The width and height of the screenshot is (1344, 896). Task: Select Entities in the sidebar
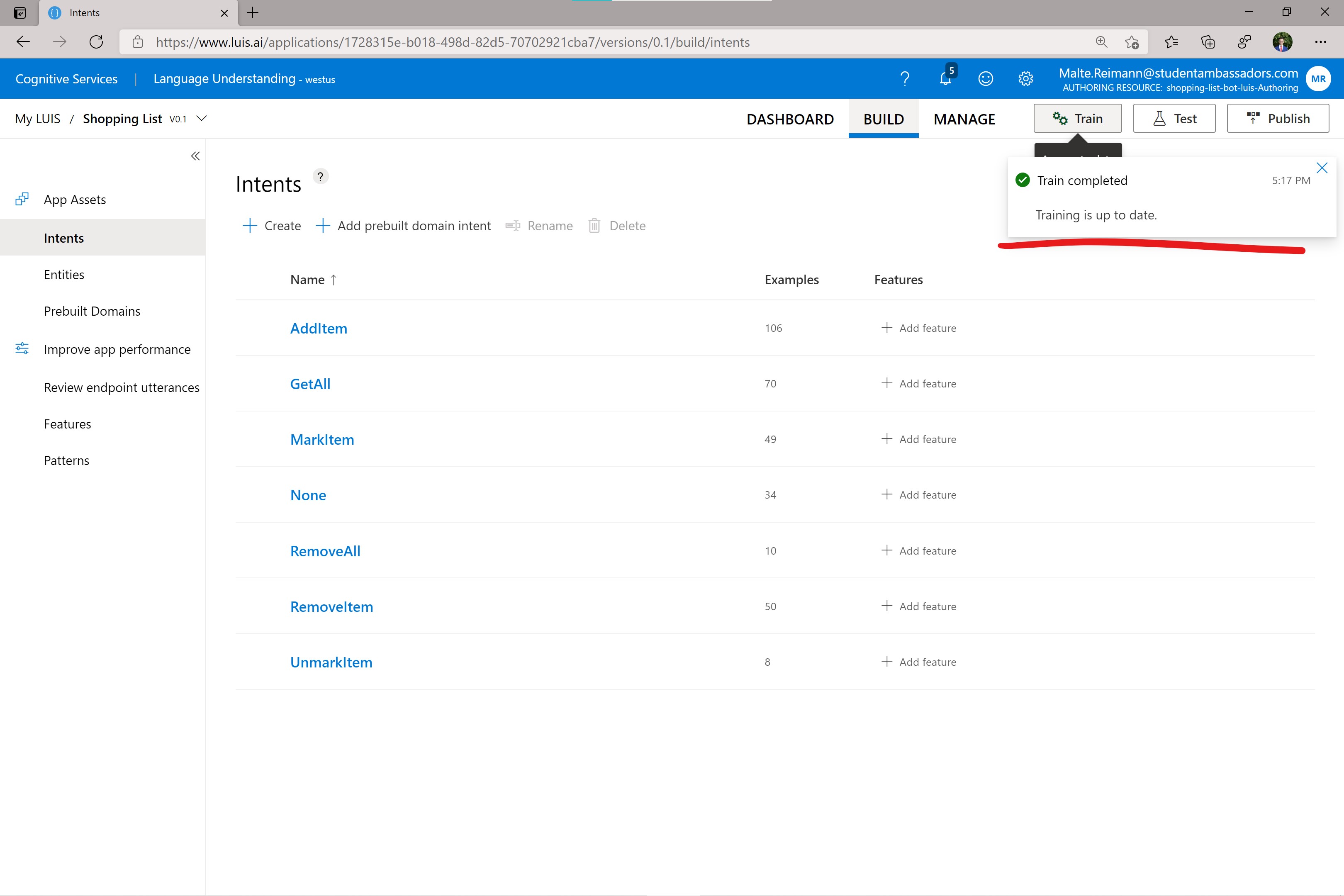64,275
